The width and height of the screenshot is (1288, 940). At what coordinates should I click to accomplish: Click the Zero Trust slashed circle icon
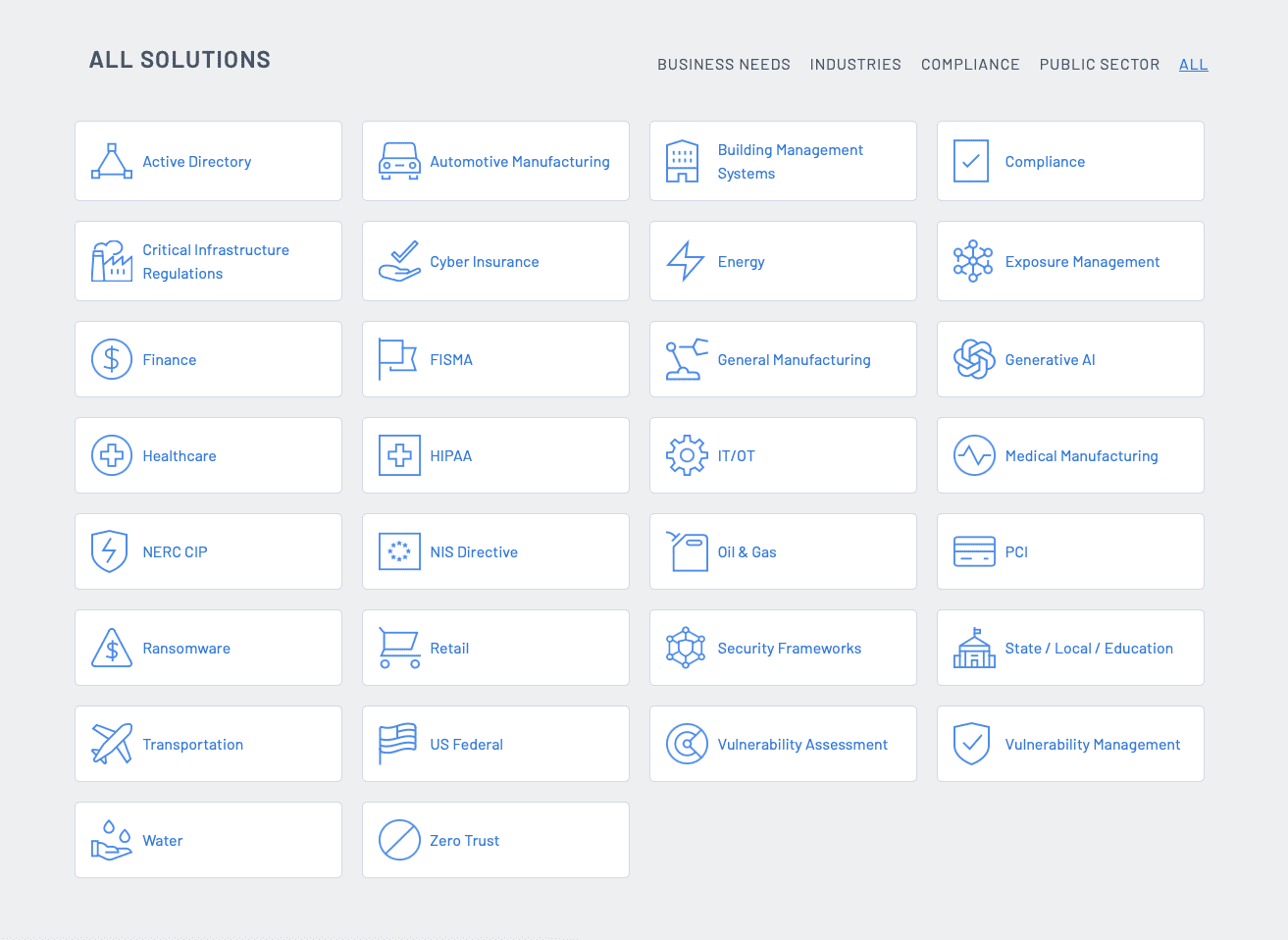pos(399,840)
